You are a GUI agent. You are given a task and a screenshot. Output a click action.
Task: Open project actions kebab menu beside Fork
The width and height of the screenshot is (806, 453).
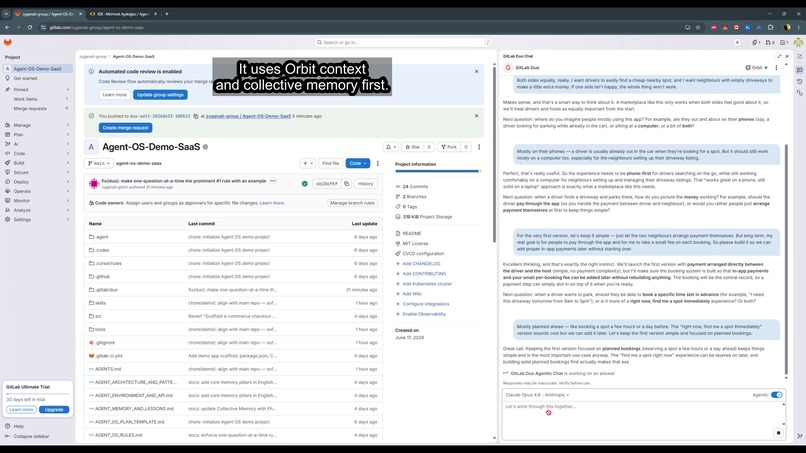(x=479, y=147)
